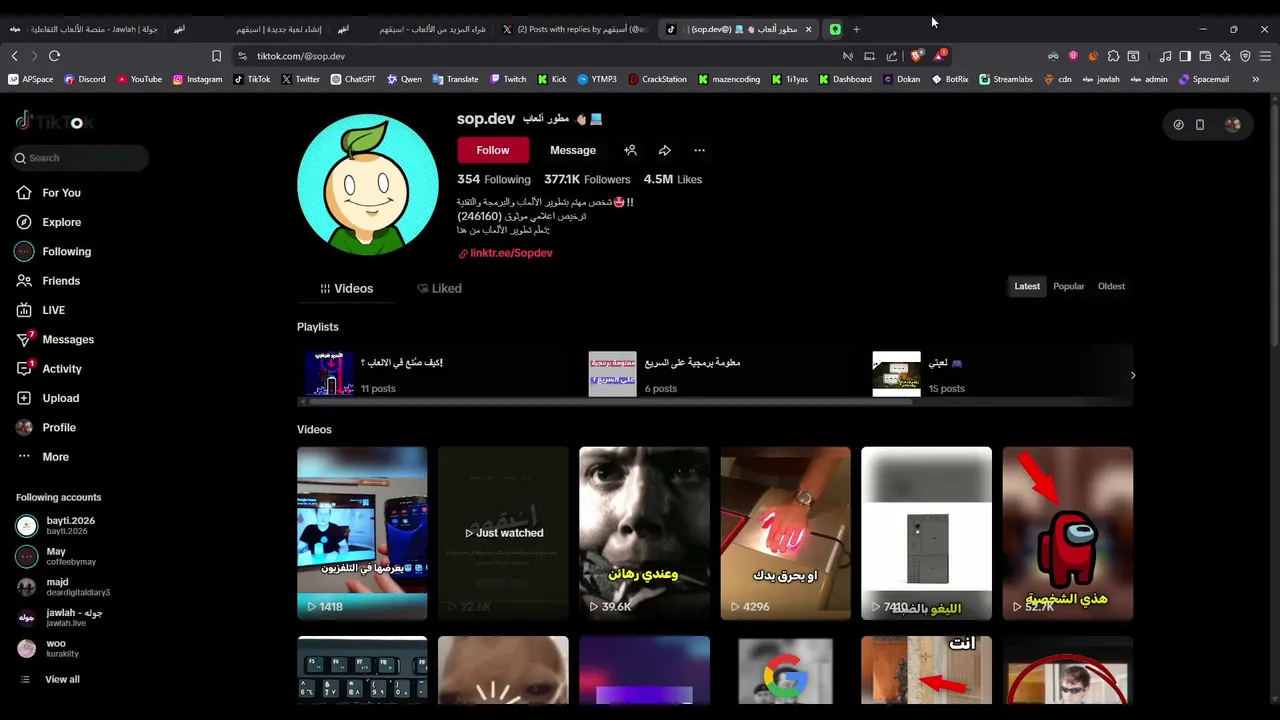Open the linktr.ee/Sopdev link

[x=505, y=253]
